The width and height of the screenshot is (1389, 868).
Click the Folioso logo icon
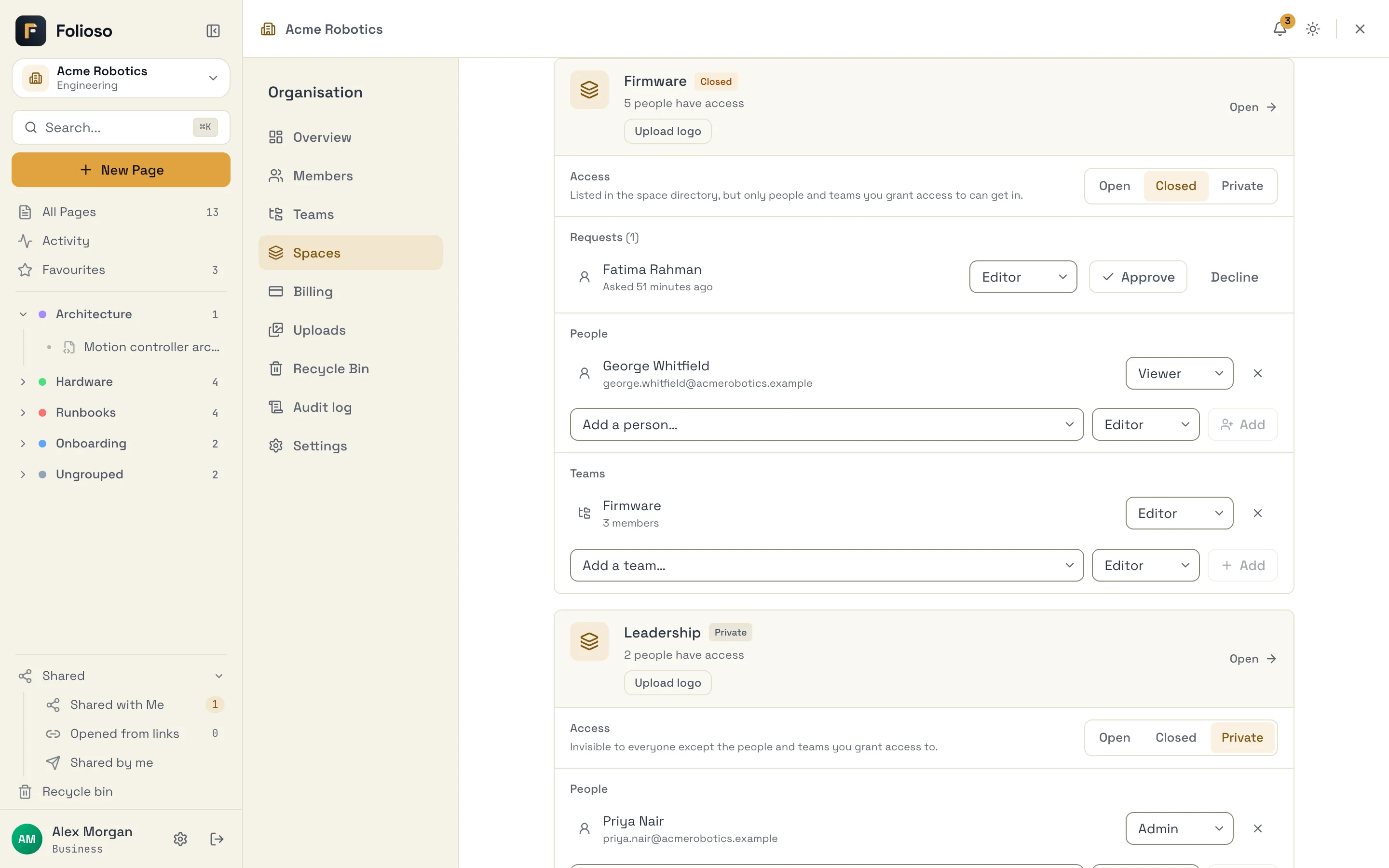click(31, 30)
